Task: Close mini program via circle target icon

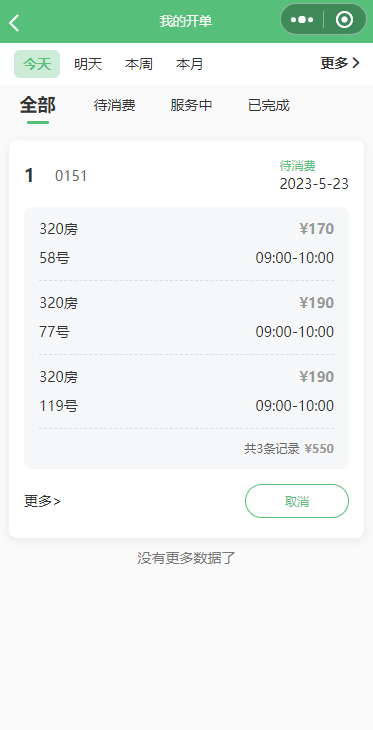Action: 345,20
